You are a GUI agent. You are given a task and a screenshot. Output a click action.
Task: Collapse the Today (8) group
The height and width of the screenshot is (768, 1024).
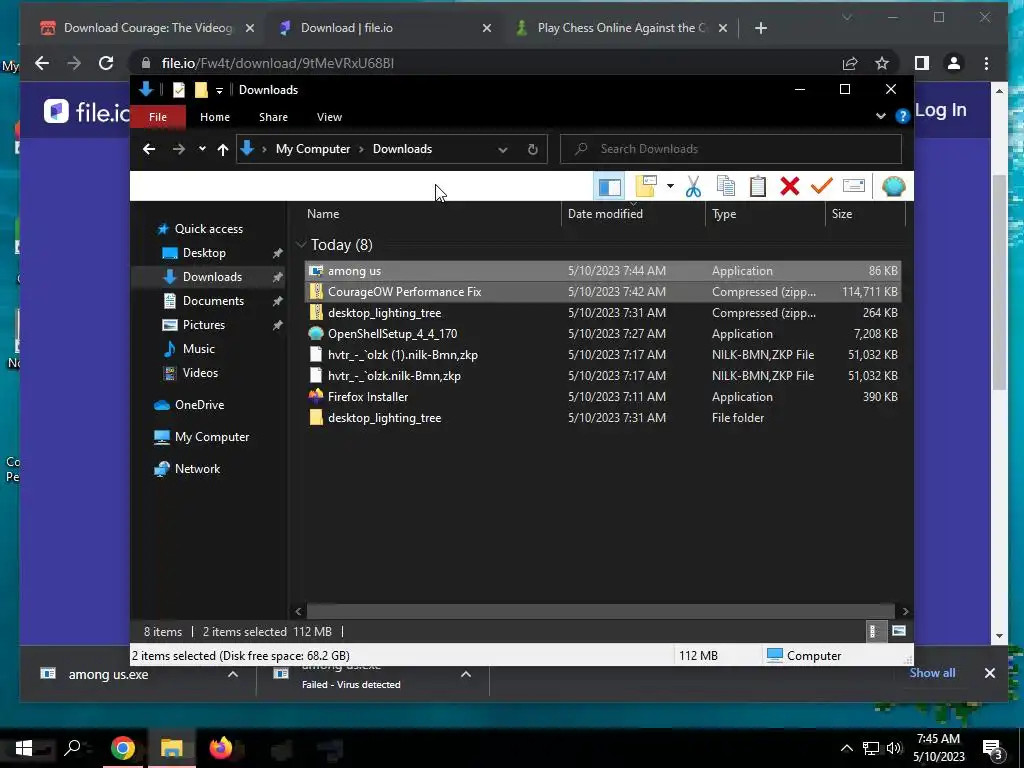[x=302, y=244]
